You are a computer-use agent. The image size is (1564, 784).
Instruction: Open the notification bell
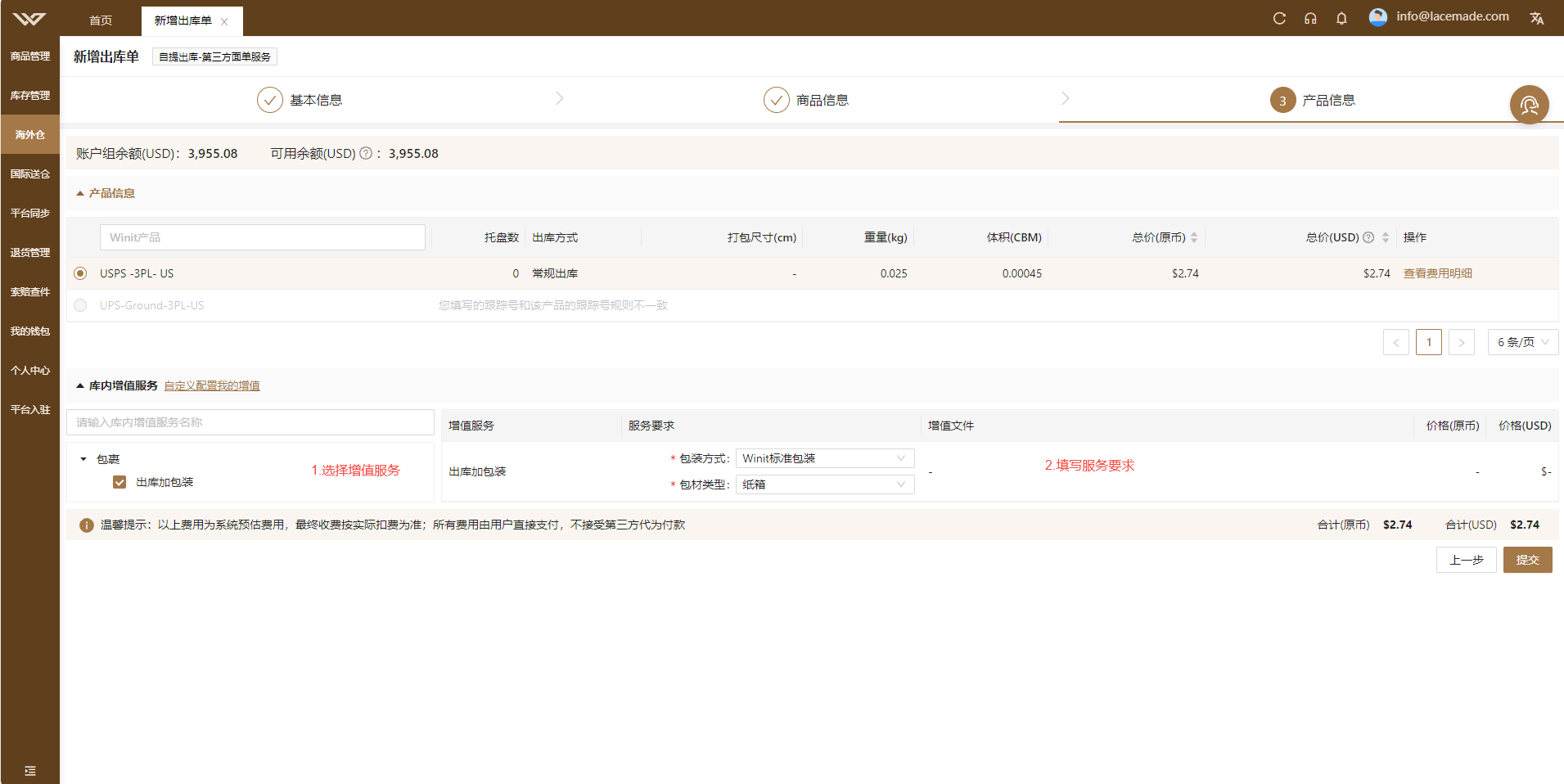point(1341,18)
